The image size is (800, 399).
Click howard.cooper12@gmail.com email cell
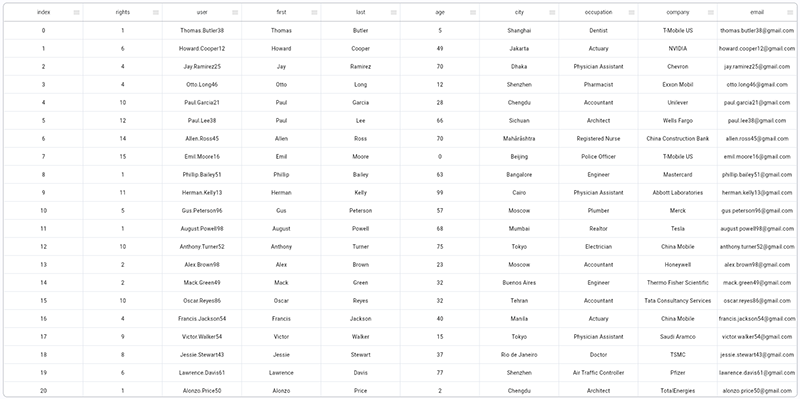pyautogui.click(x=757, y=48)
